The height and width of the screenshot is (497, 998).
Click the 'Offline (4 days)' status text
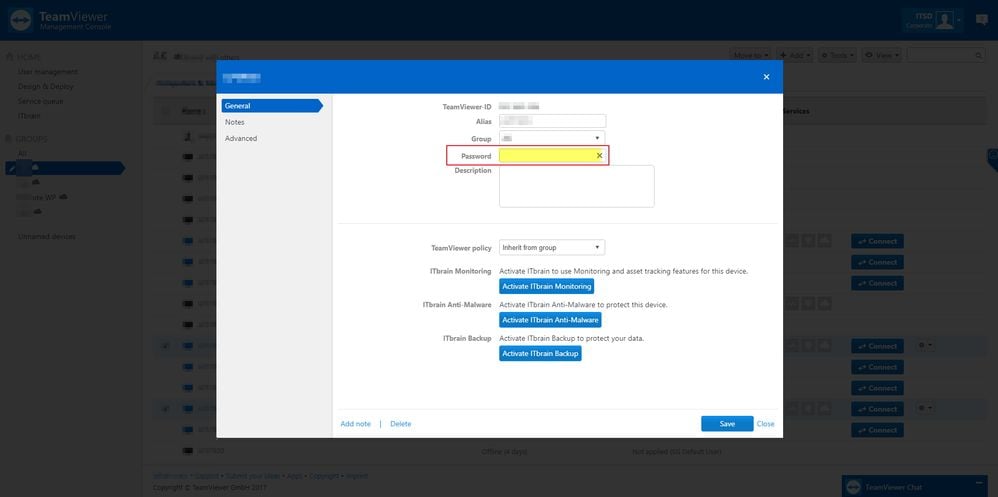504,452
